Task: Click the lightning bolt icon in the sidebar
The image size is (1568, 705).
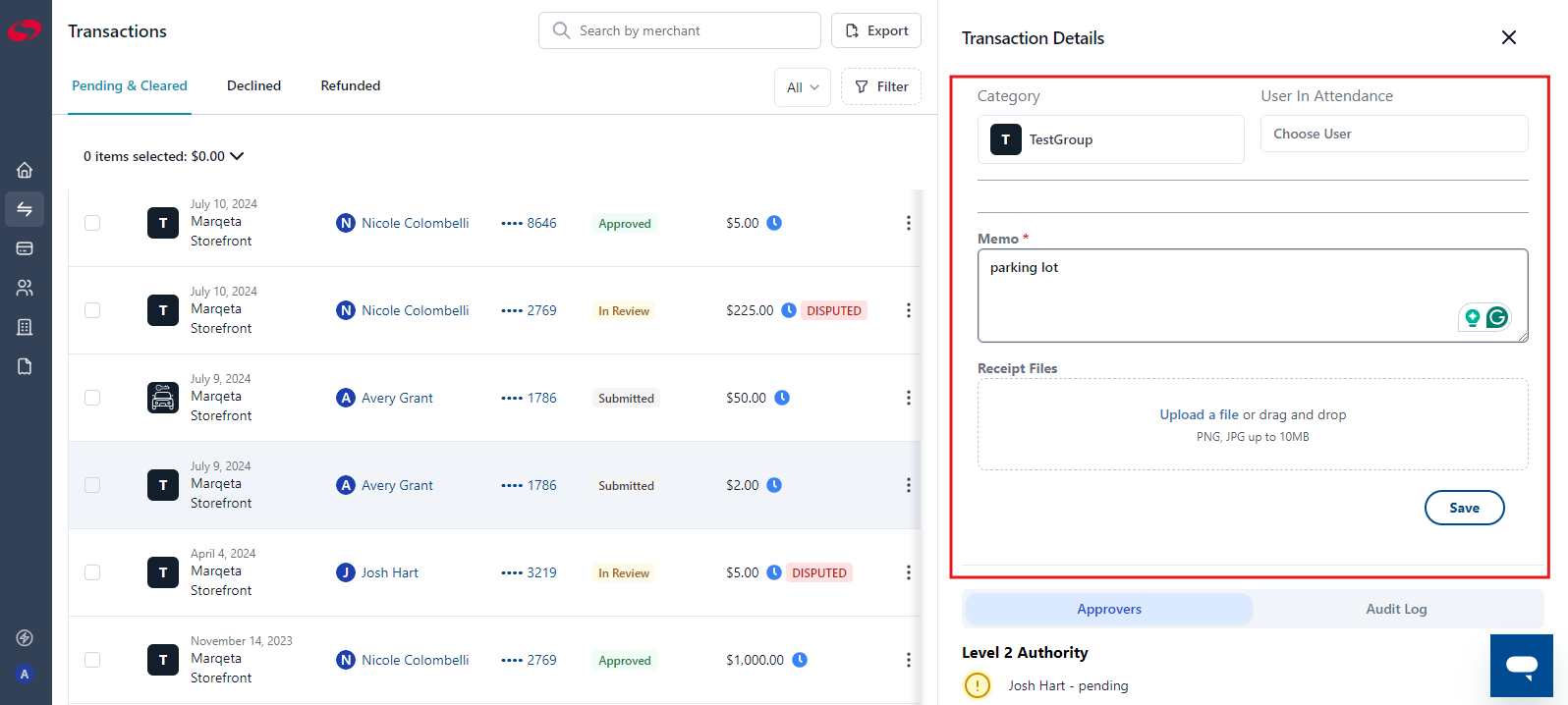Action: tap(25, 638)
